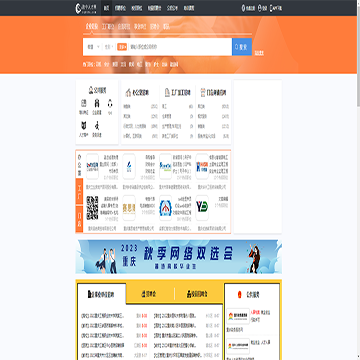Viewport: 360px width, 360px height.
Task: Switch to the middle tab in the yellow section
Action: (149, 294)
